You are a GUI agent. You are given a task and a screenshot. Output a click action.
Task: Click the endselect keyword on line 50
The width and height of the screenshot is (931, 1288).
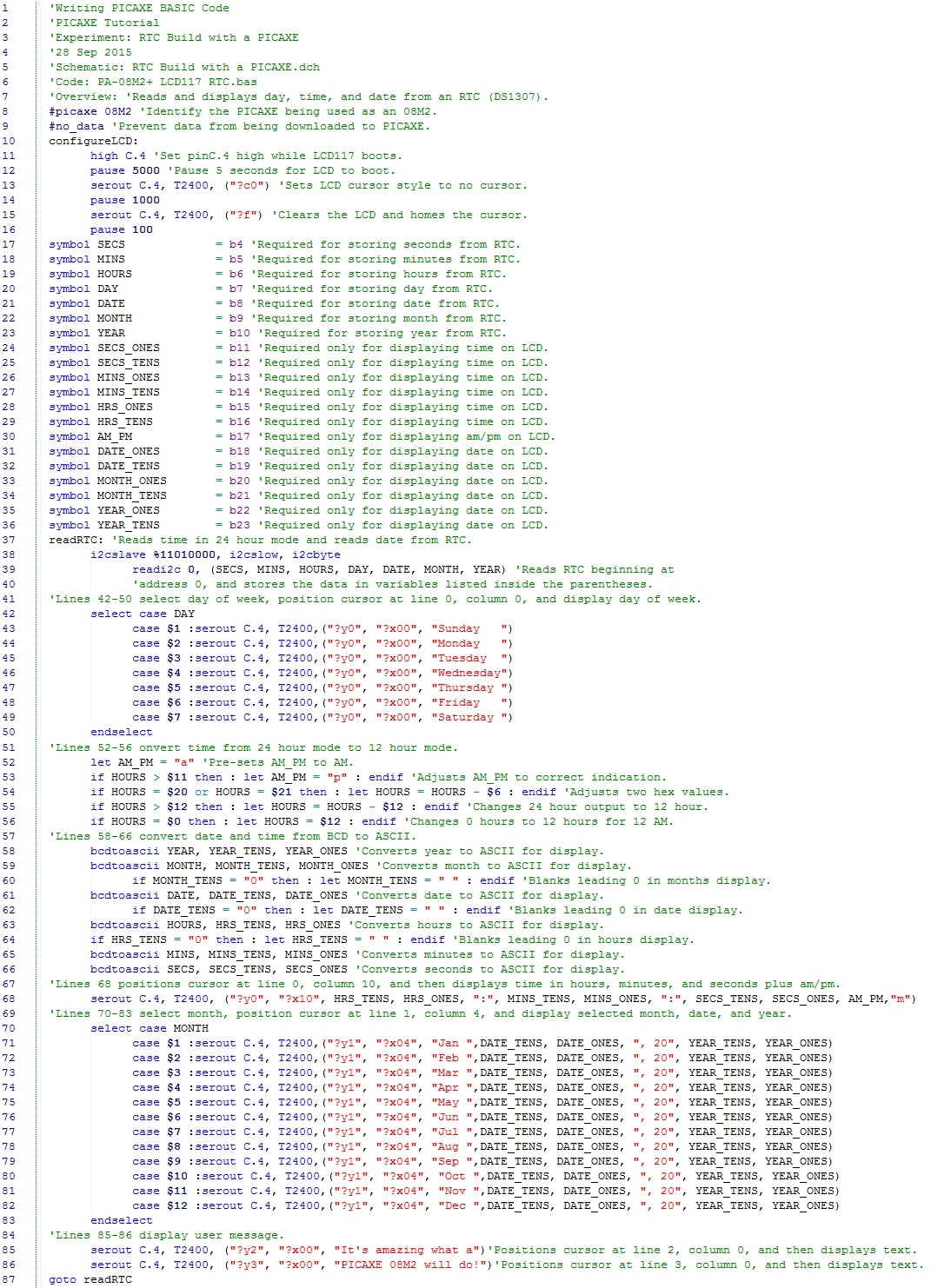122,732
